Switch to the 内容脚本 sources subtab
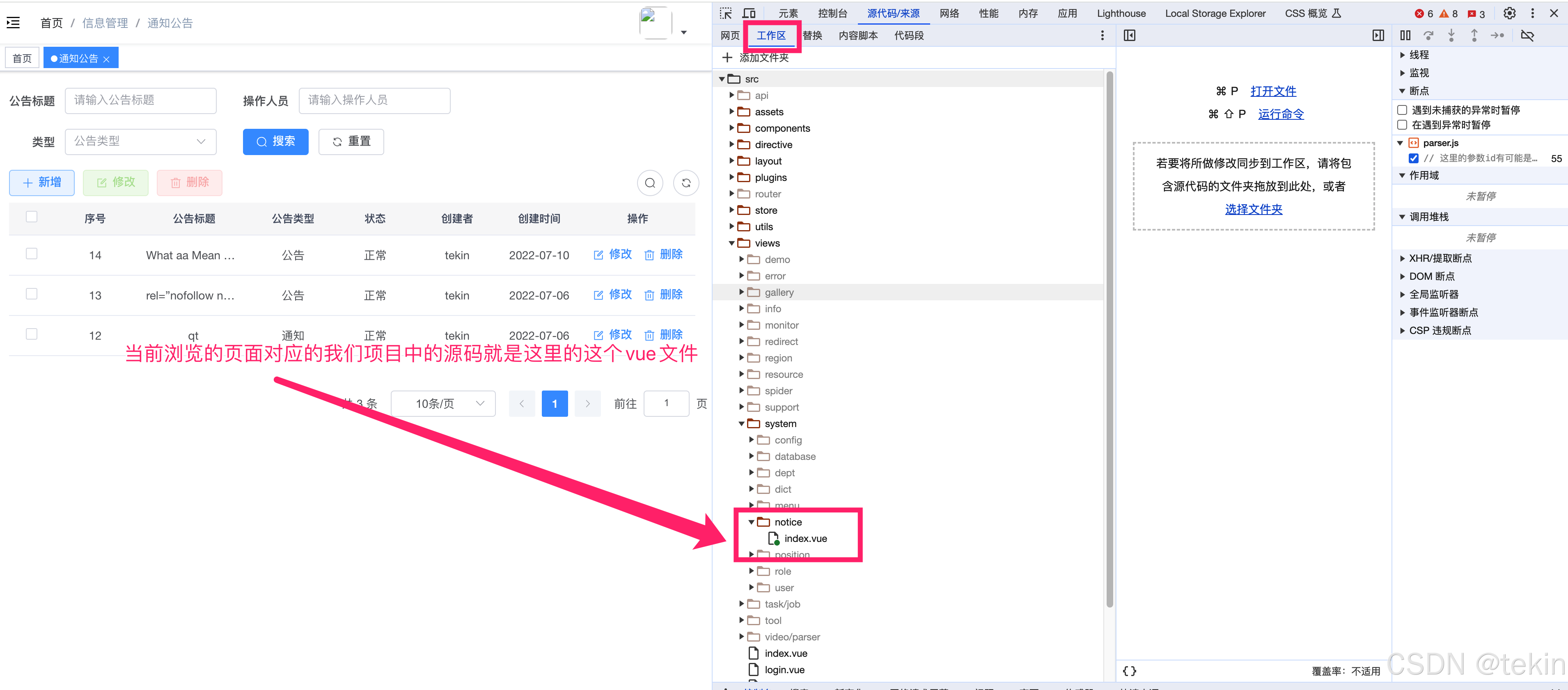Viewport: 1568px width, 690px height. pos(857,35)
